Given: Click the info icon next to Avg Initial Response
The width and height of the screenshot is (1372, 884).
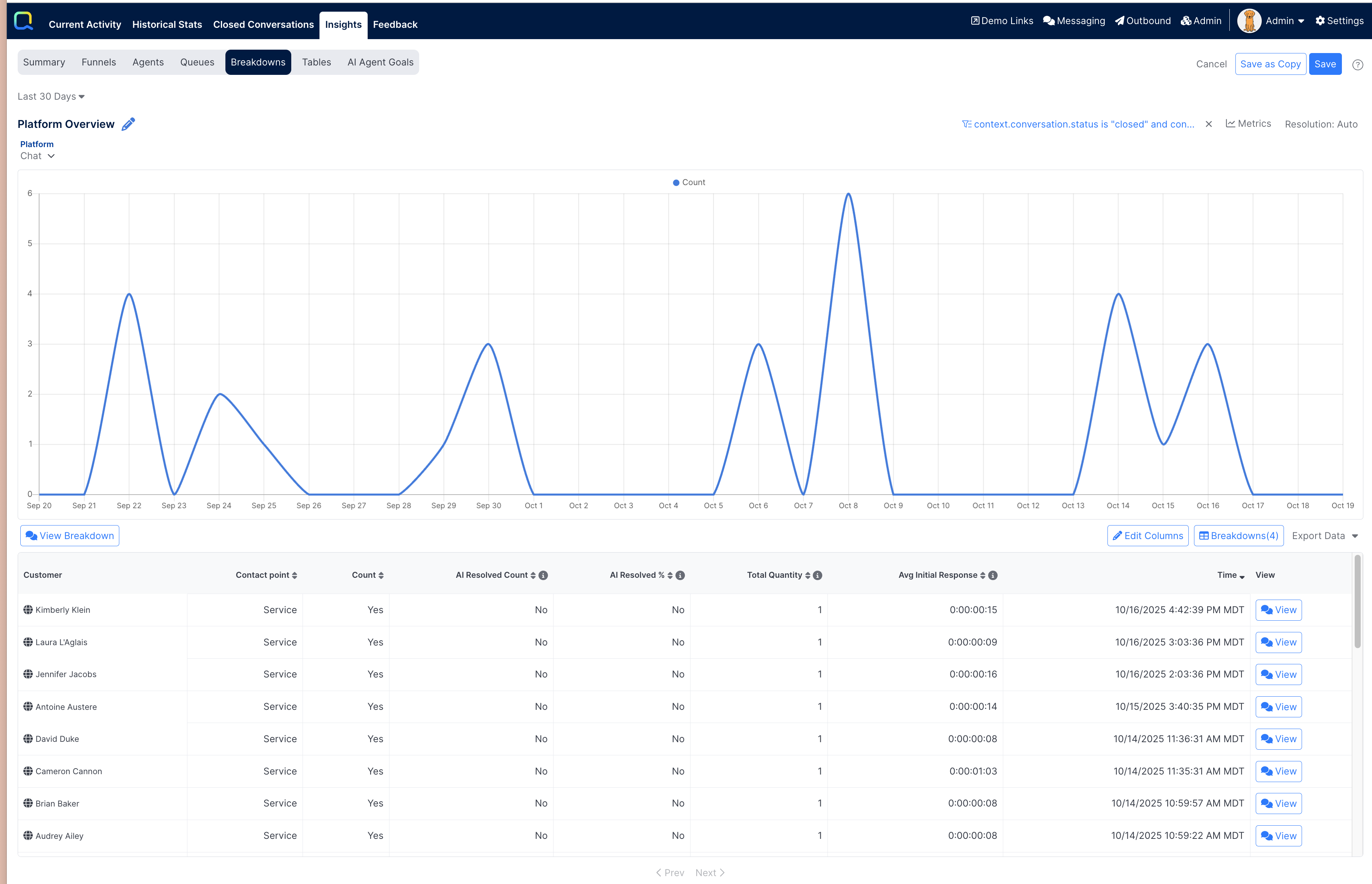Looking at the screenshot, I should (x=993, y=575).
